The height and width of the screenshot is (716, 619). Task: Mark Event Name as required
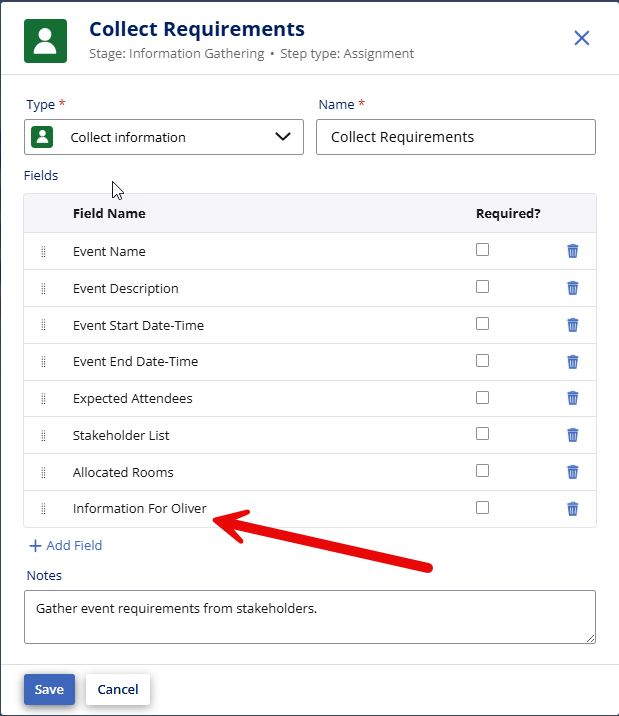[x=483, y=250]
